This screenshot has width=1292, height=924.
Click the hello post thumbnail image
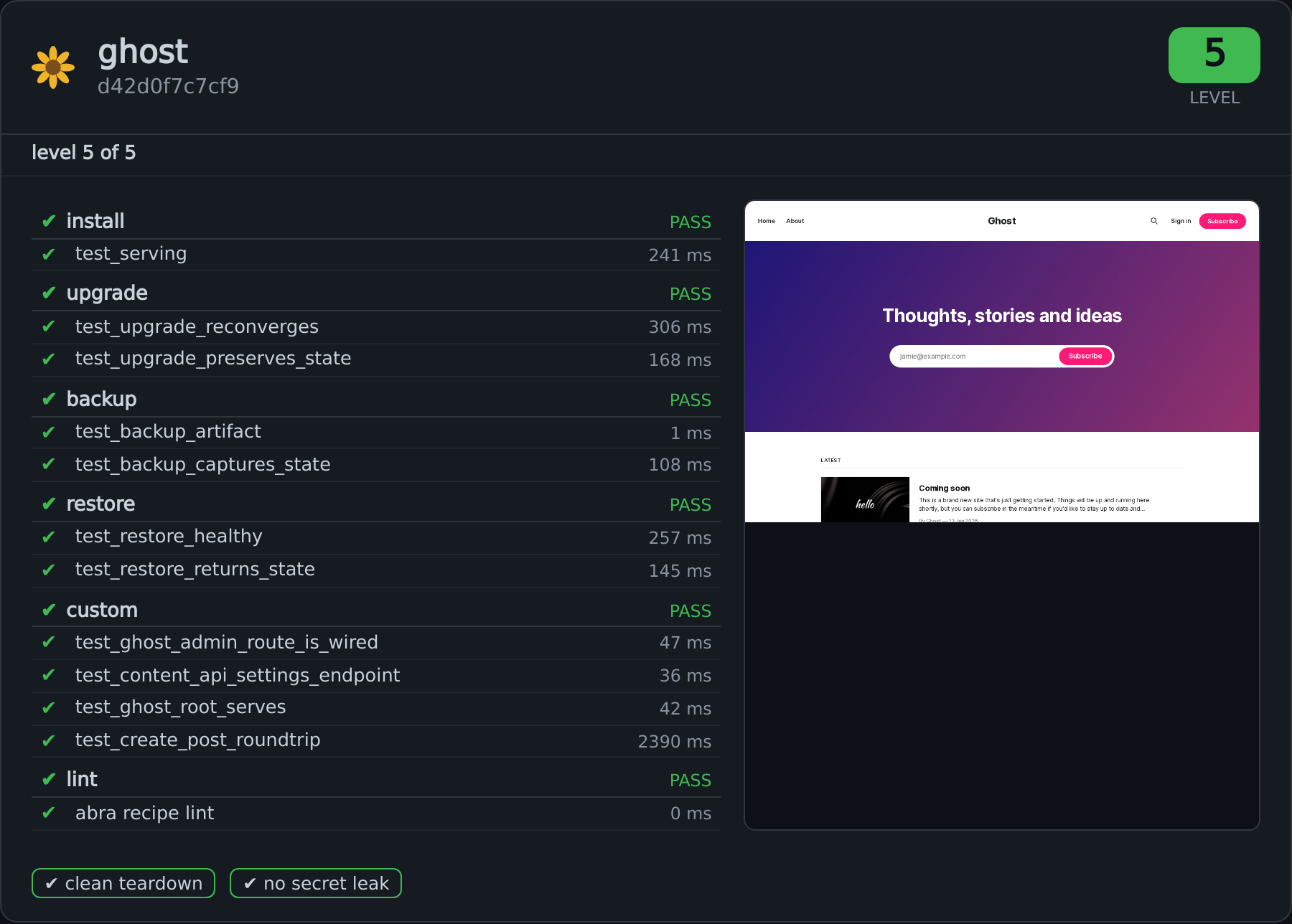[865, 499]
